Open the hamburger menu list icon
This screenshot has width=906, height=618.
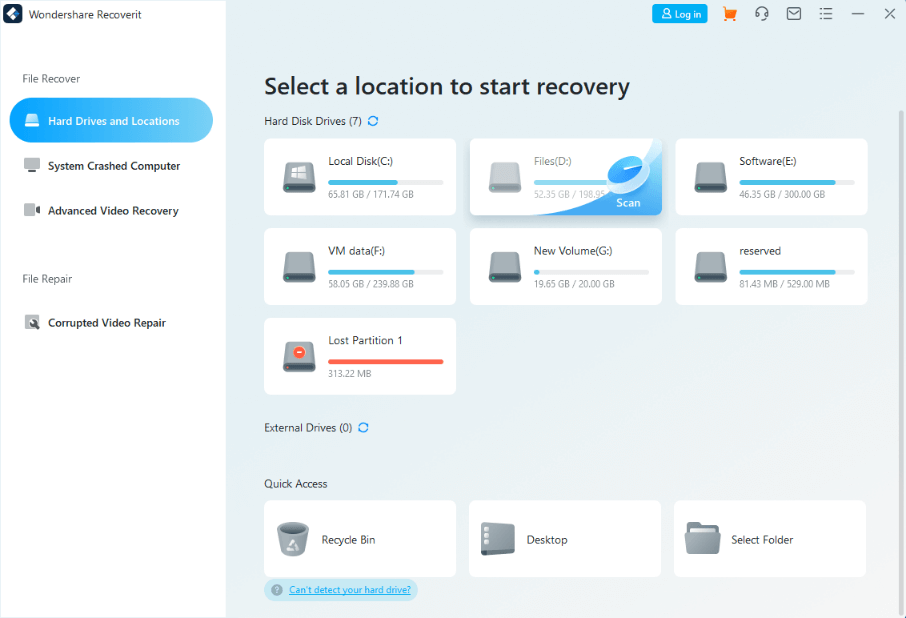[826, 14]
